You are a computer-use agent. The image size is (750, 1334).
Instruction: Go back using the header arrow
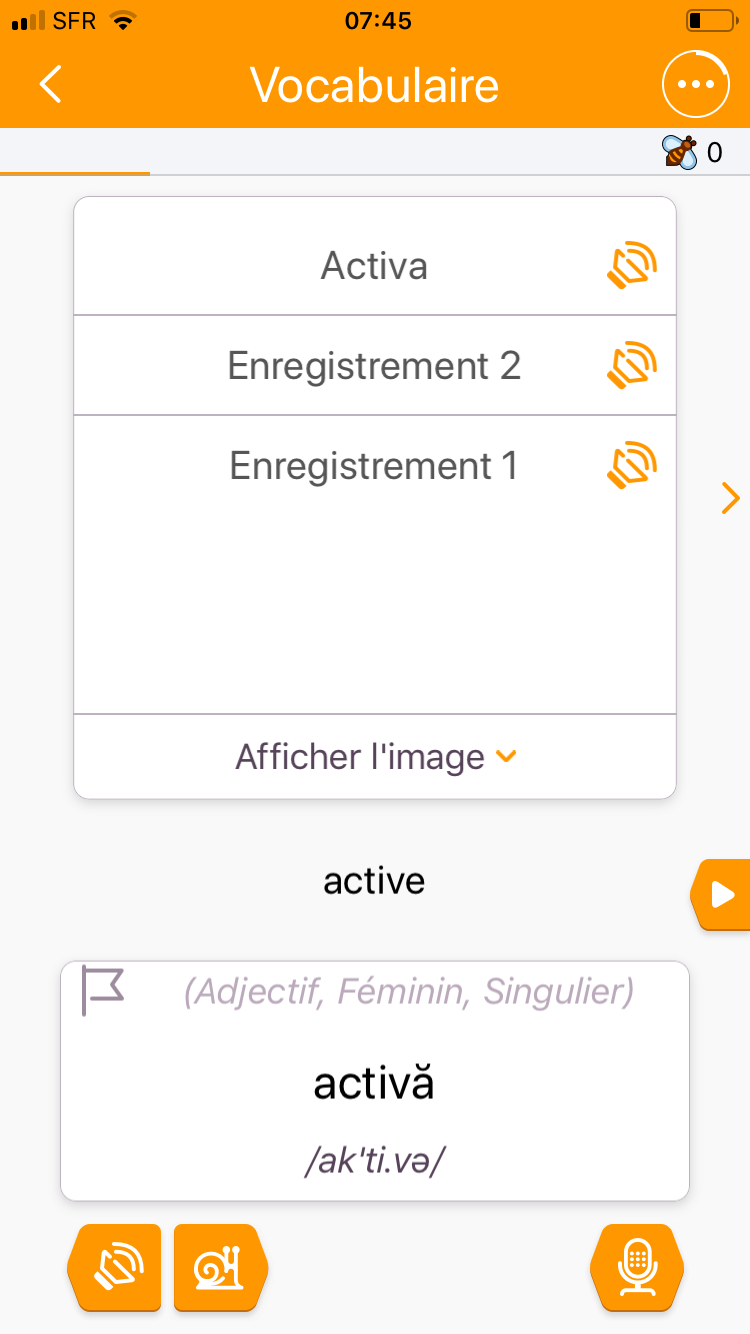coord(52,84)
